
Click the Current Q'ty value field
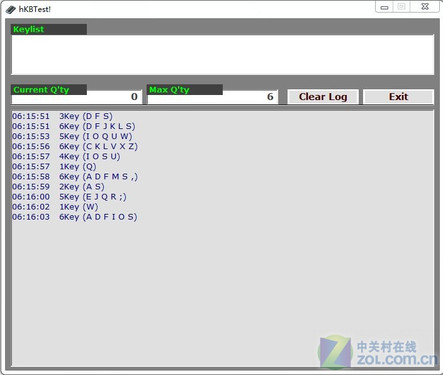[77, 97]
